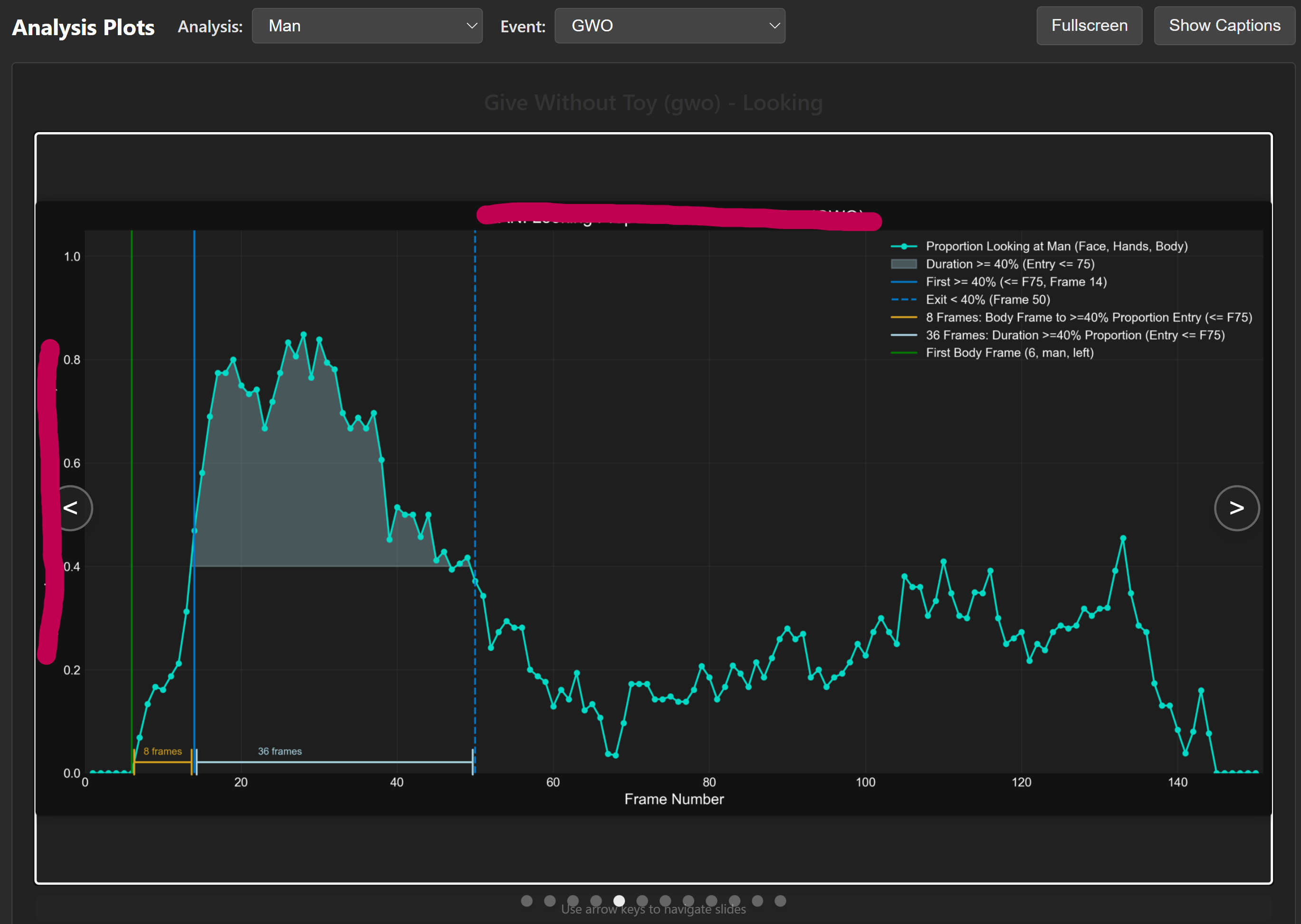The width and height of the screenshot is (1301, 924).
Task: Select the third slide indicator dot
Action: tap(573, 901)
